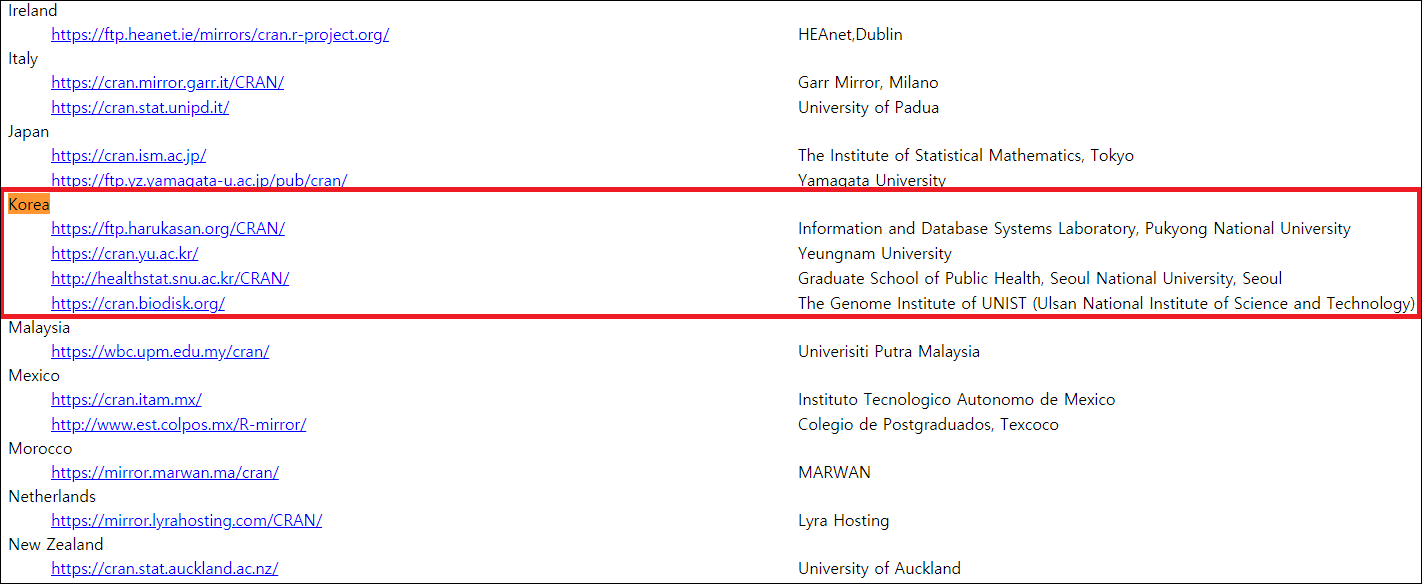Visit the cran.stat.unipd.it mirror
The image size is (1422, 584).
coord(140,107)
